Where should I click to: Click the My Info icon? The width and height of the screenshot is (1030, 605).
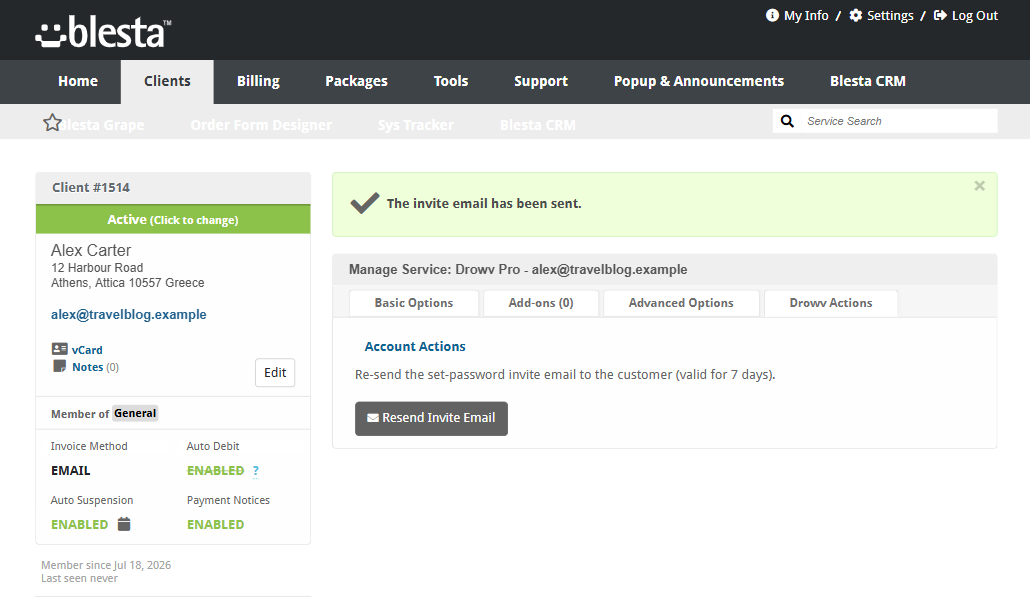[772, 15]
